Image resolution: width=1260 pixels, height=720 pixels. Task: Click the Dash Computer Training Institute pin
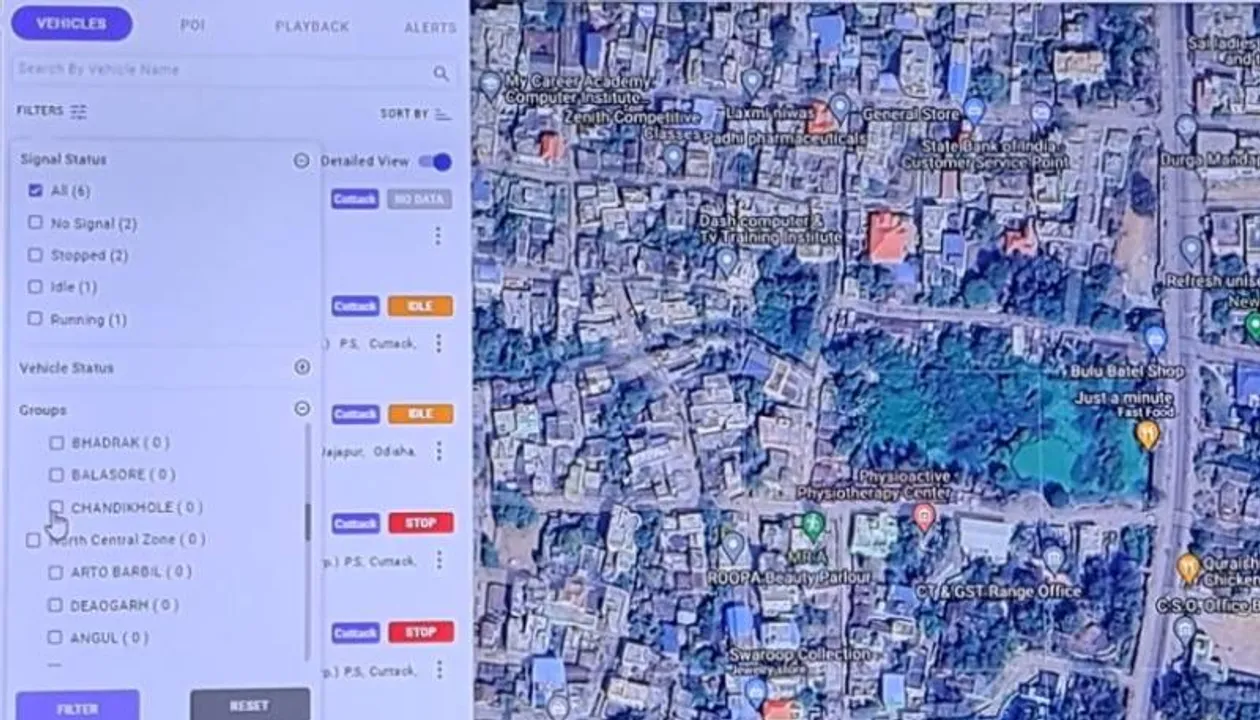[727, 262]
